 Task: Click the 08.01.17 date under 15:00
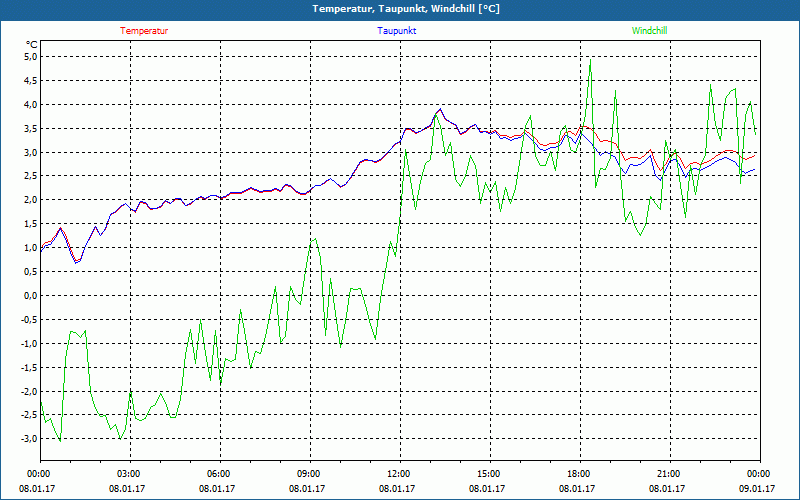pos(487,489)
